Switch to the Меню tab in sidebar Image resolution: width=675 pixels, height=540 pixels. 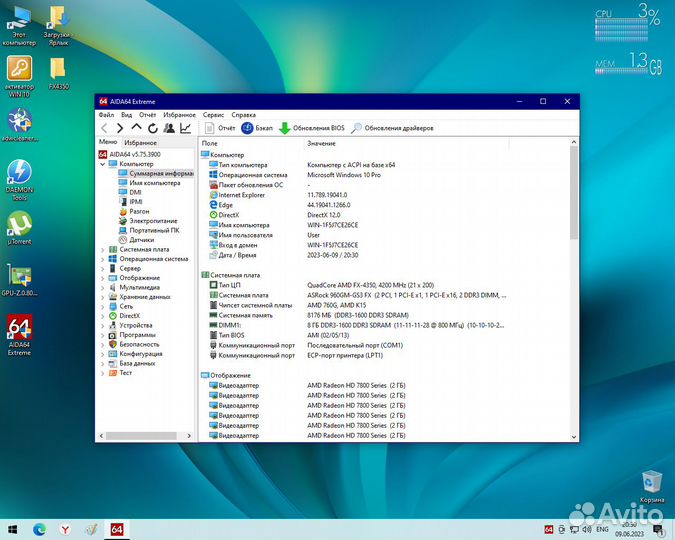click(108, 142)
